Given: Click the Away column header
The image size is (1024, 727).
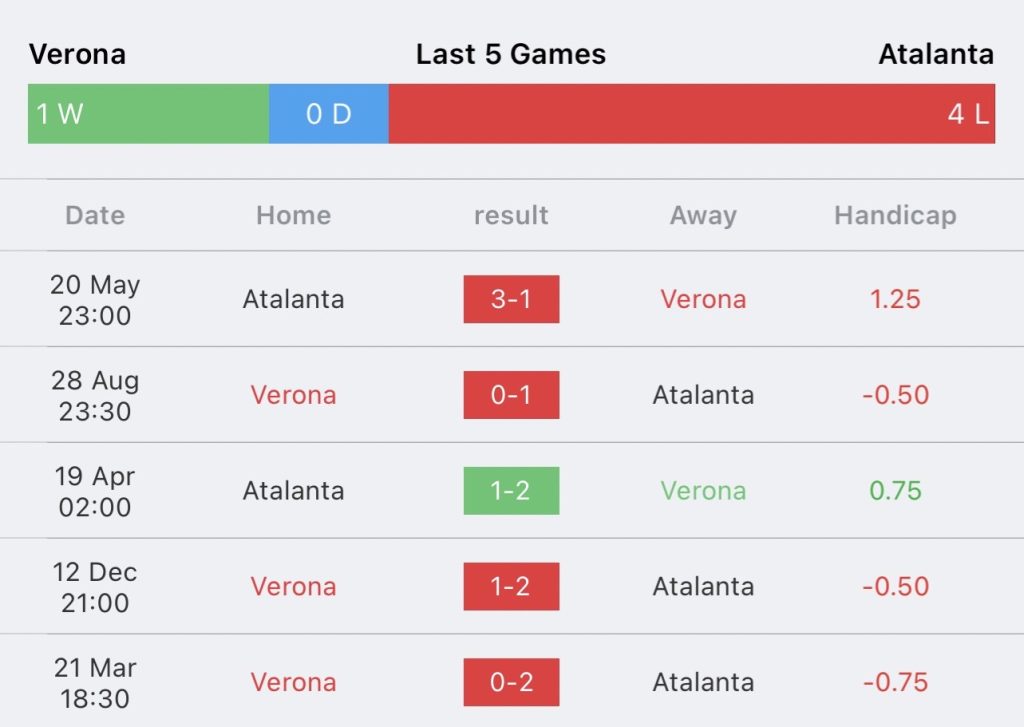Looking at the screenshot, I should click(703, 216).
